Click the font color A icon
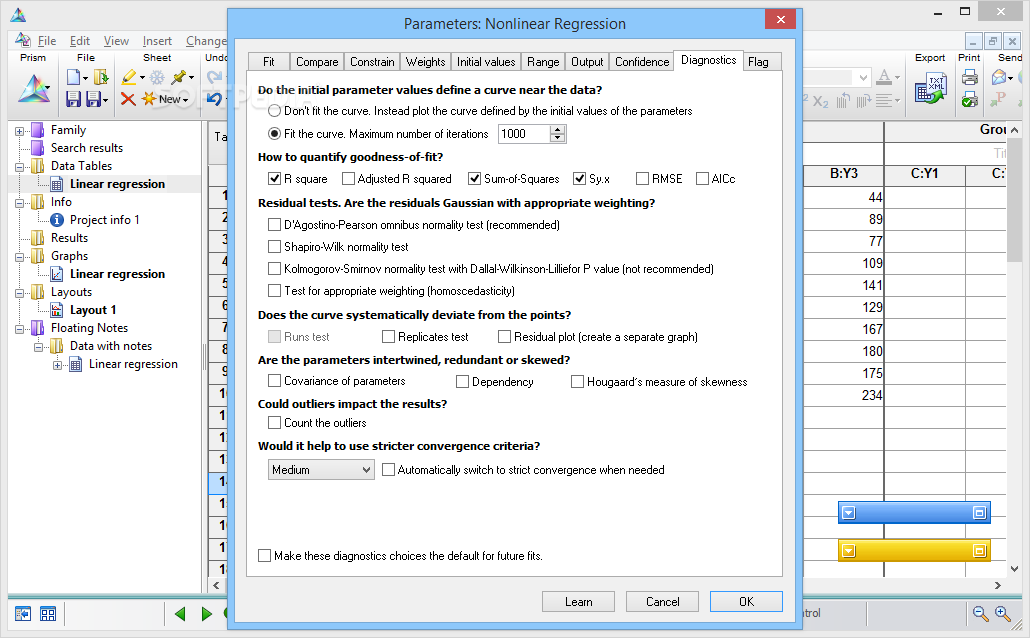The width and height of the screenshot is (1030, 638). click(884, 77)
